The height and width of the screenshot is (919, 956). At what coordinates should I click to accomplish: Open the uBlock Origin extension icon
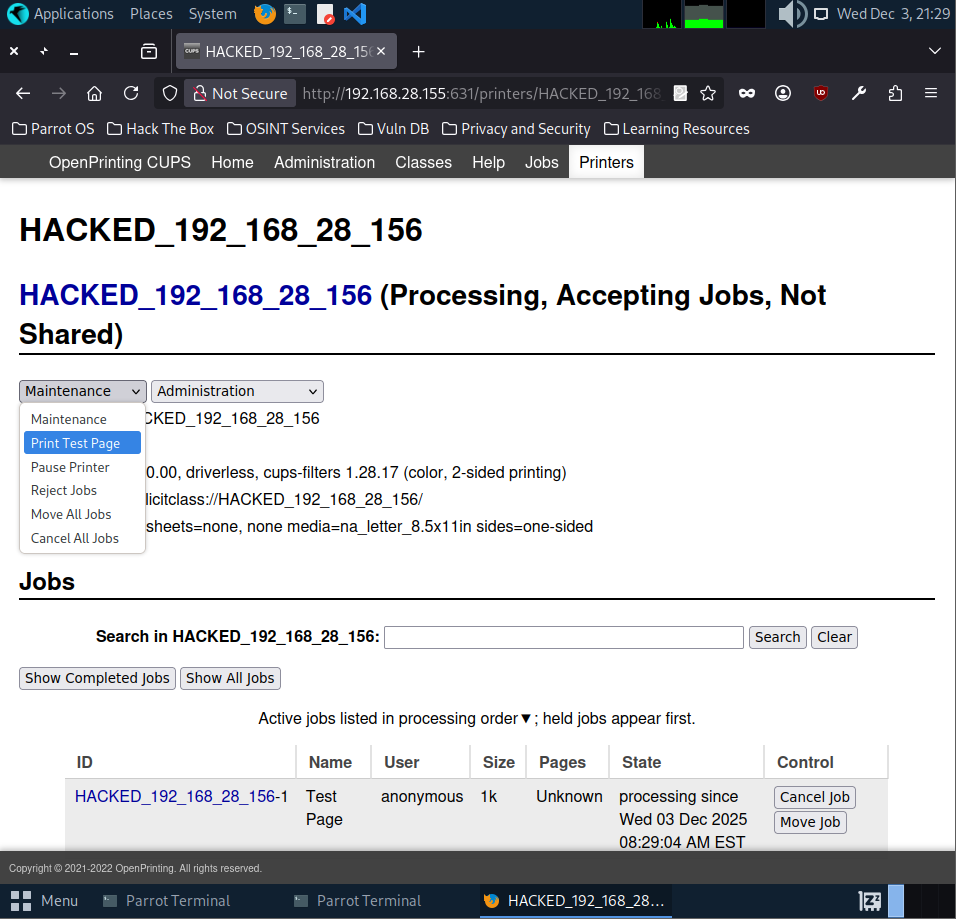pyautogui.click(x=820, y=93)
